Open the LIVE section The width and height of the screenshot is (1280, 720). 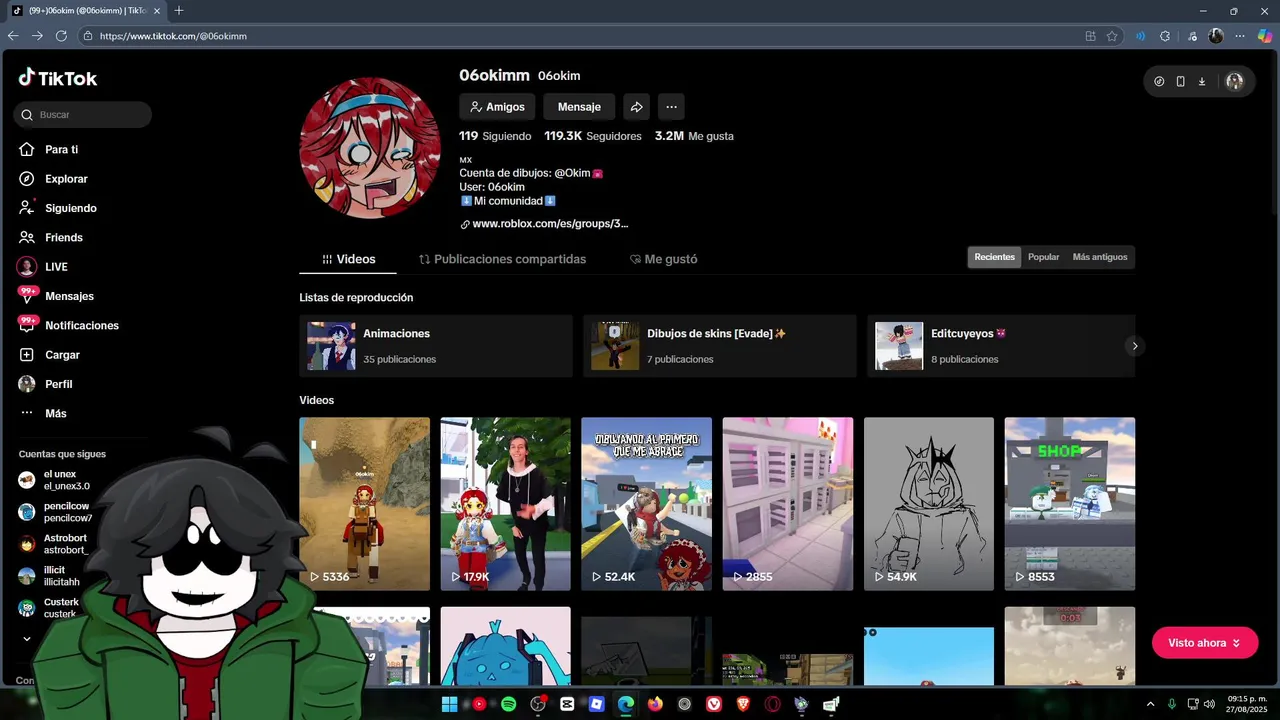(x=43, y=267)
